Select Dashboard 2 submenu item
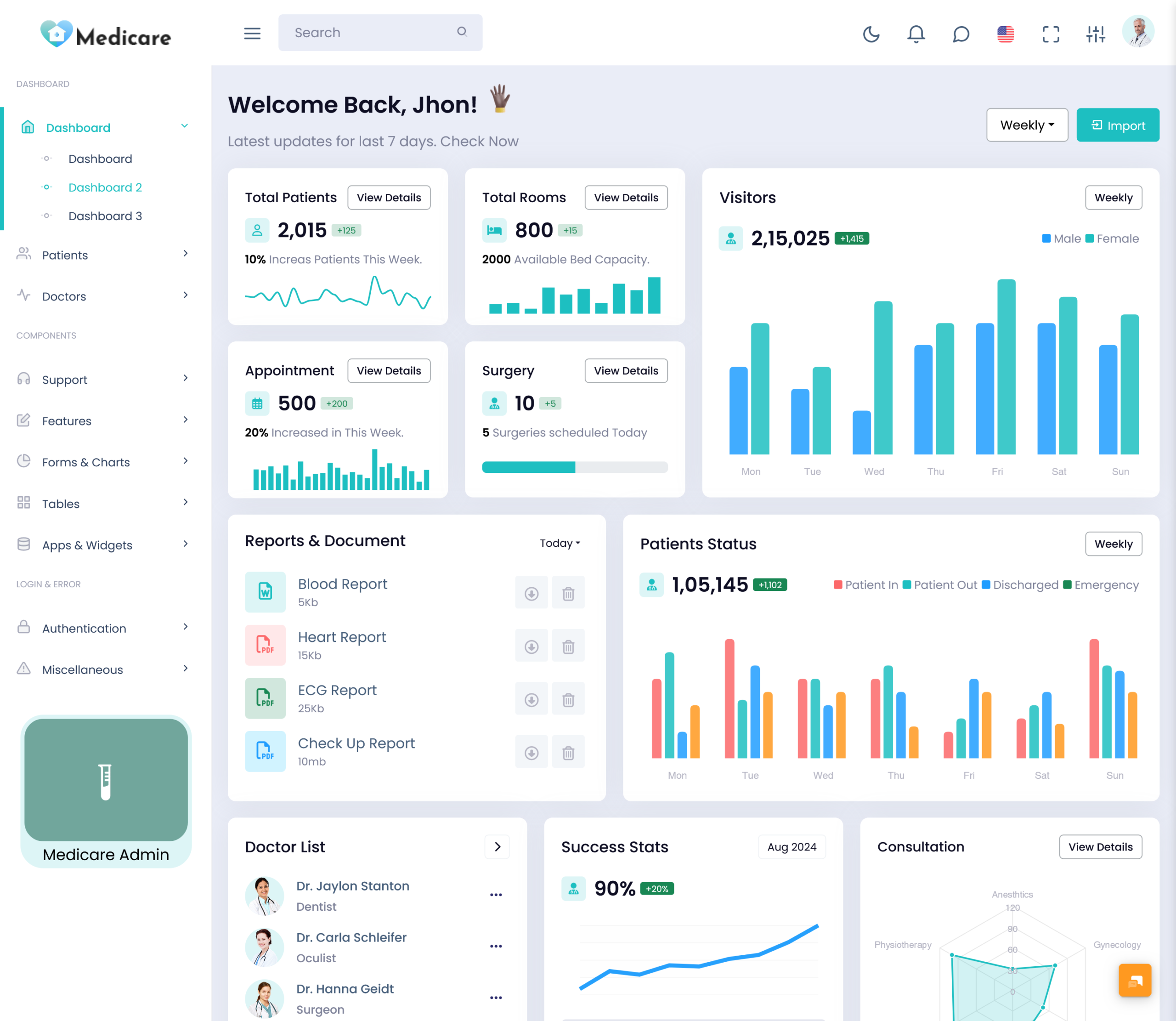This screenshot has height=1021, width=1176. coord(105,187)
